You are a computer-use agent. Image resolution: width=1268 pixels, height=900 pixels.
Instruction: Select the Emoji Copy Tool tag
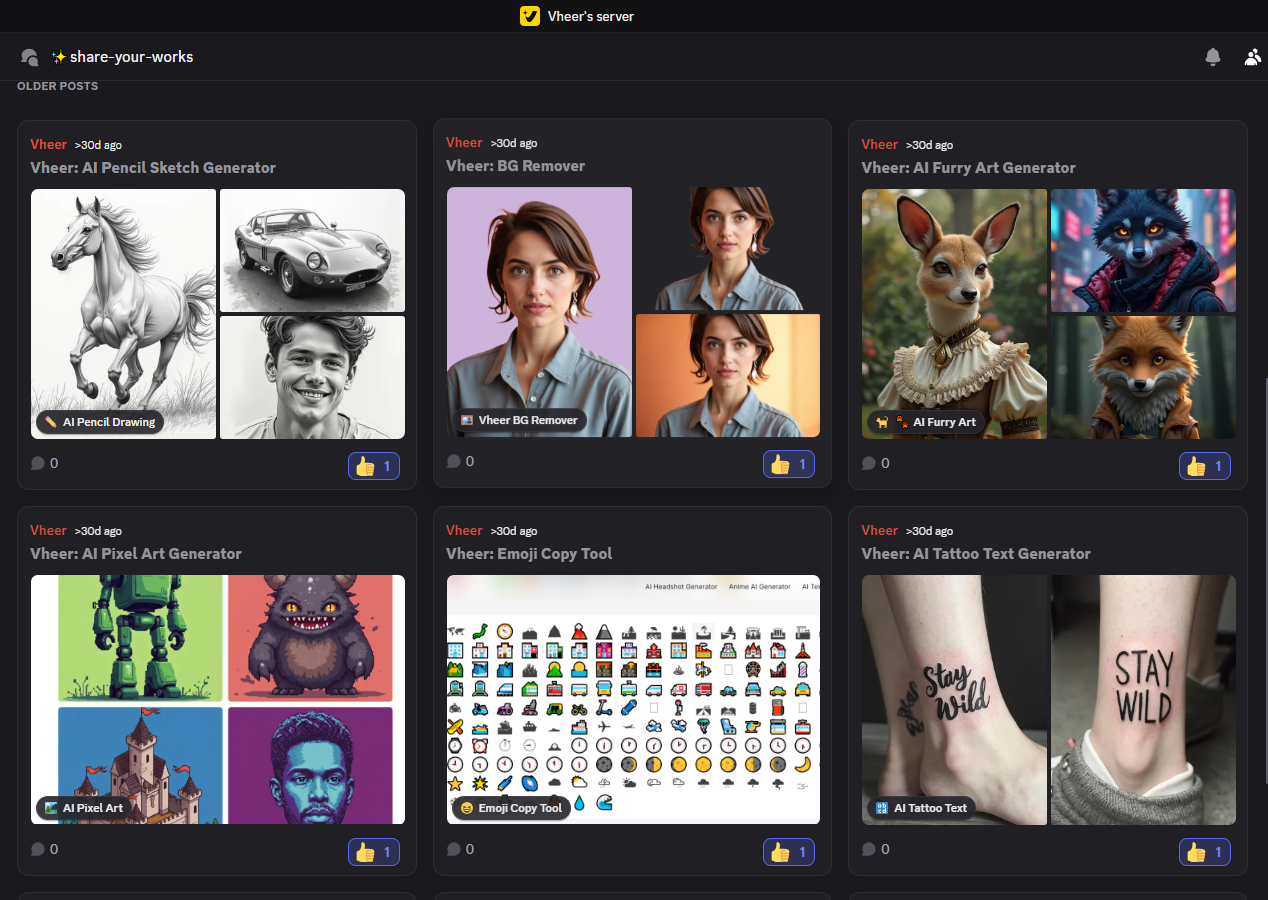coord(511,808)
